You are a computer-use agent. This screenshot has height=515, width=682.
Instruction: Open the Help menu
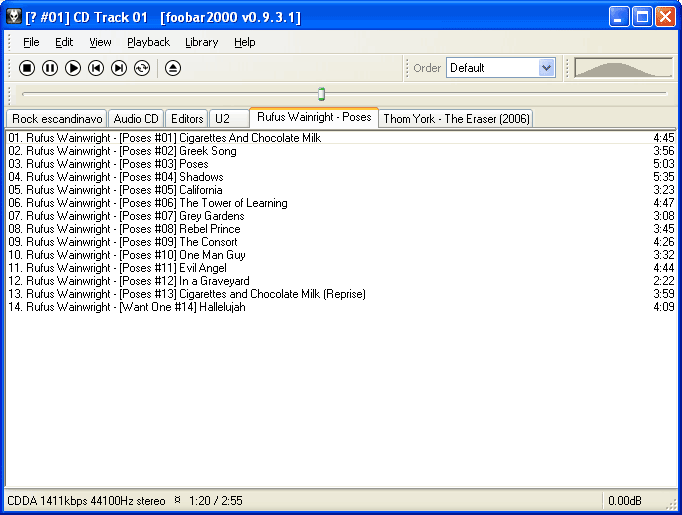point(244,42)
